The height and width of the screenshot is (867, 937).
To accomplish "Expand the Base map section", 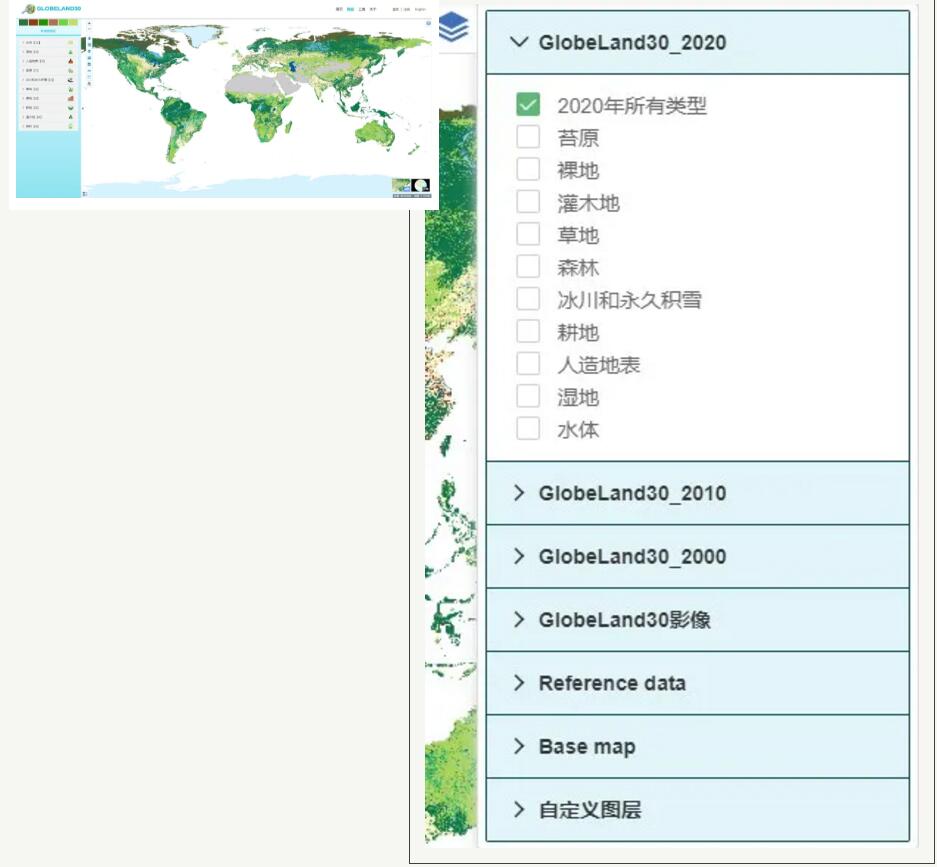I will click(697, 746).
